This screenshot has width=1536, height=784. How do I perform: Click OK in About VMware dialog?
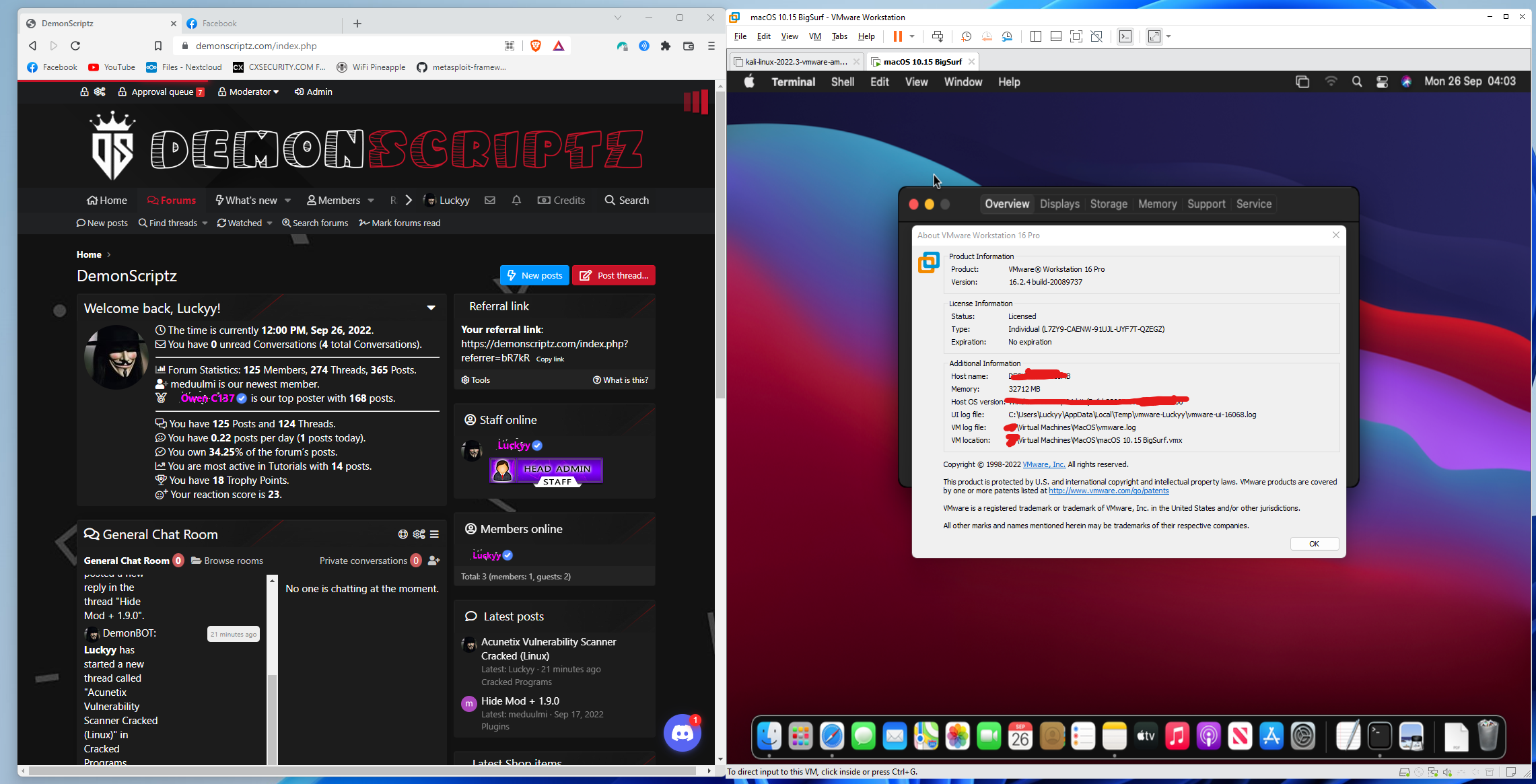tap(1314, 544)
